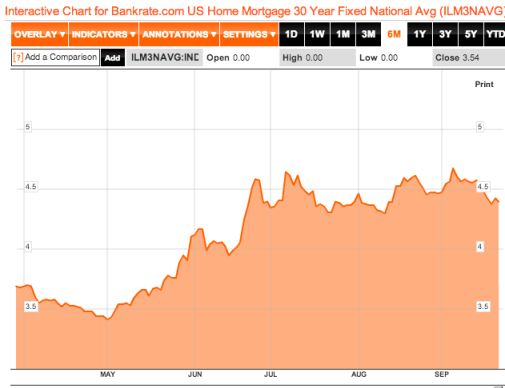The height and width of the screenshot is (388, 505).
Task: Choose the 1M time range
Action: click(343, 34)
